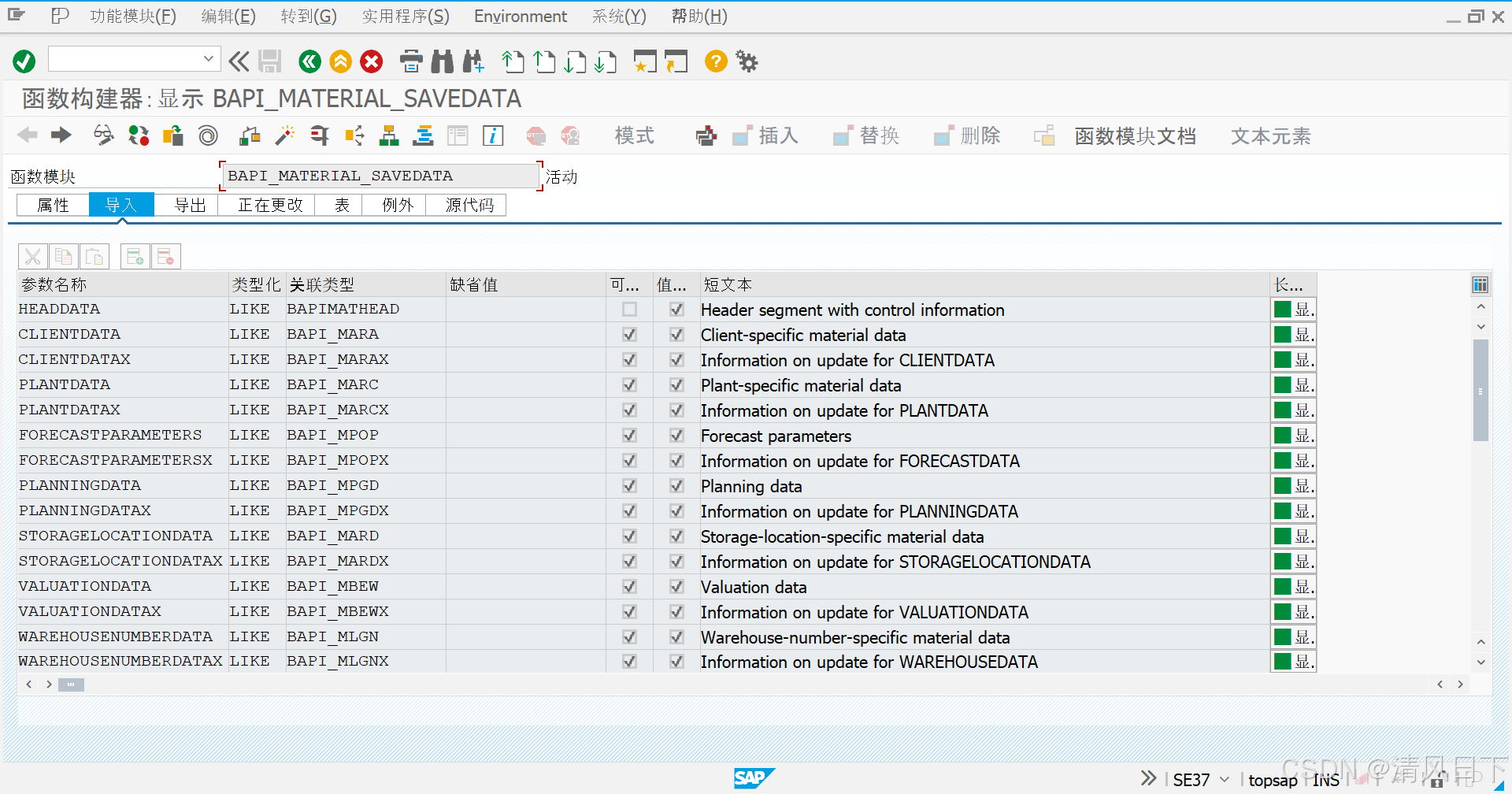Collapse command field with double-left chevron
This screenshot has height=794, width=1512.
[239, 61]
